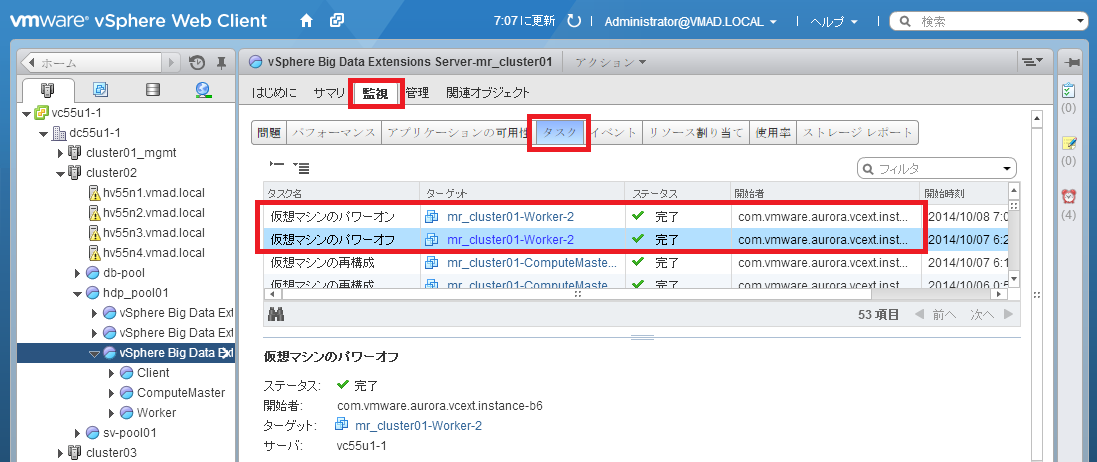Open the フィルタ filter dropdown arrow
Viewport: 1097px width, 462px height.
click(1007, 169)
